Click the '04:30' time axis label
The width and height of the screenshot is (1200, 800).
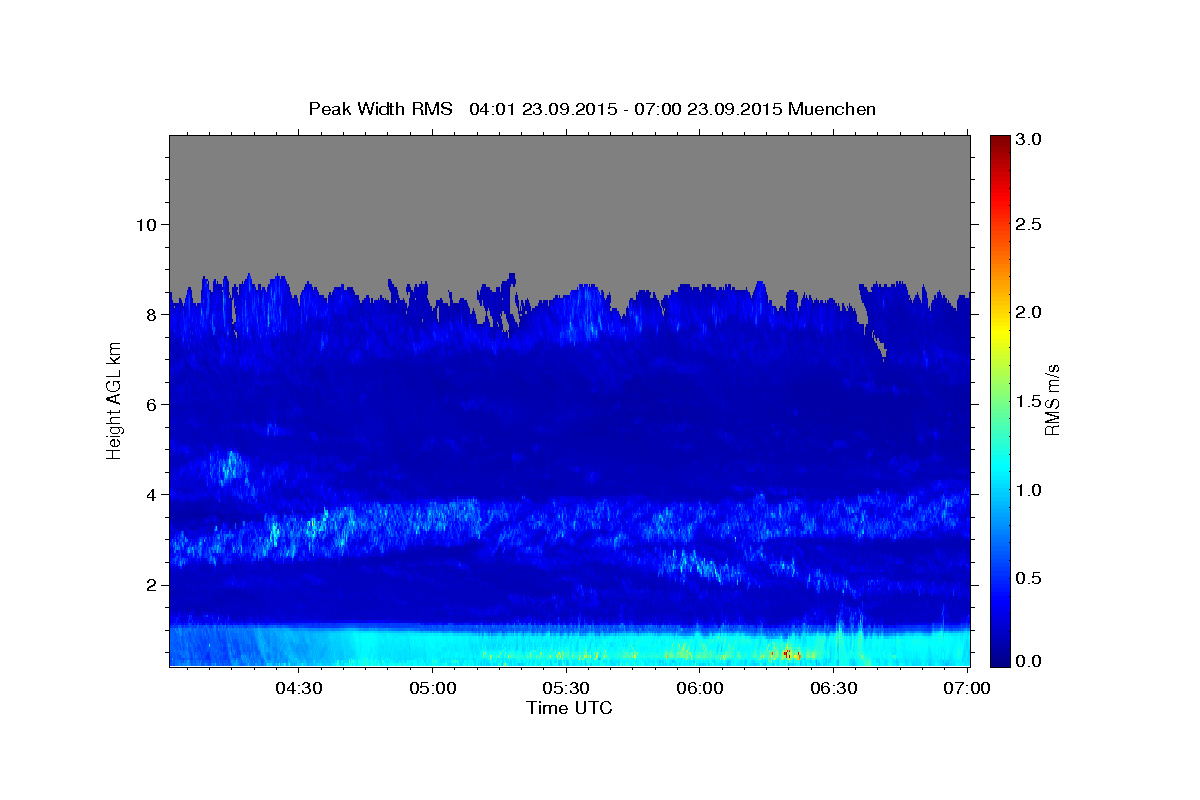[x=298, y=688]
